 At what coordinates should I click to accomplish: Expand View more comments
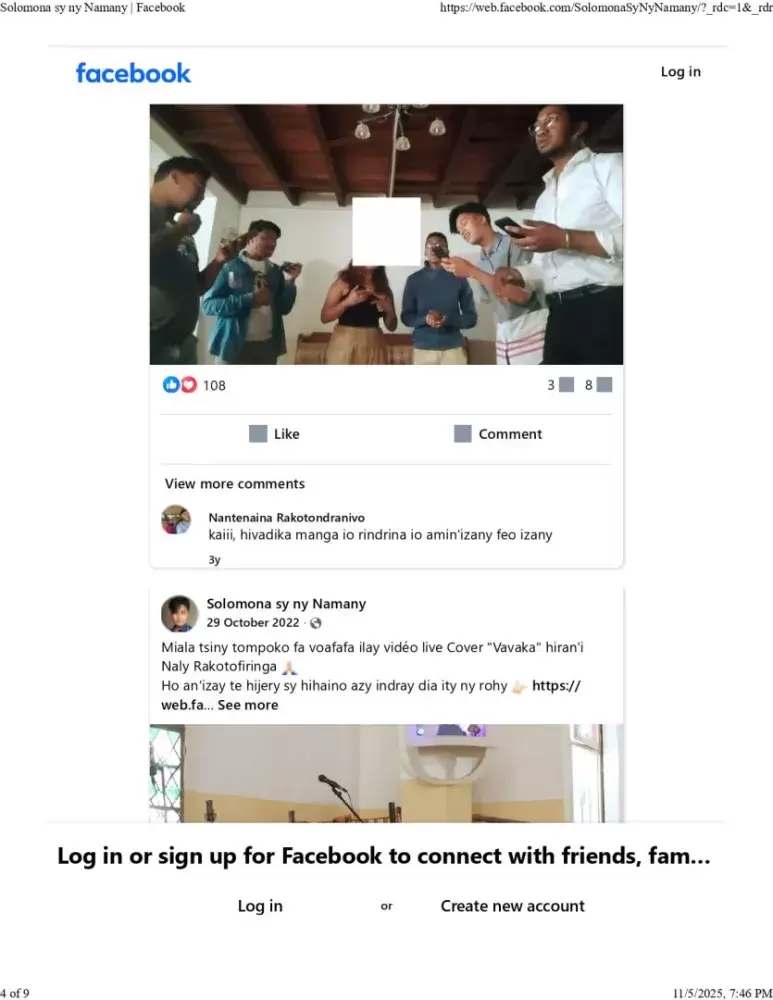[235, 483]
